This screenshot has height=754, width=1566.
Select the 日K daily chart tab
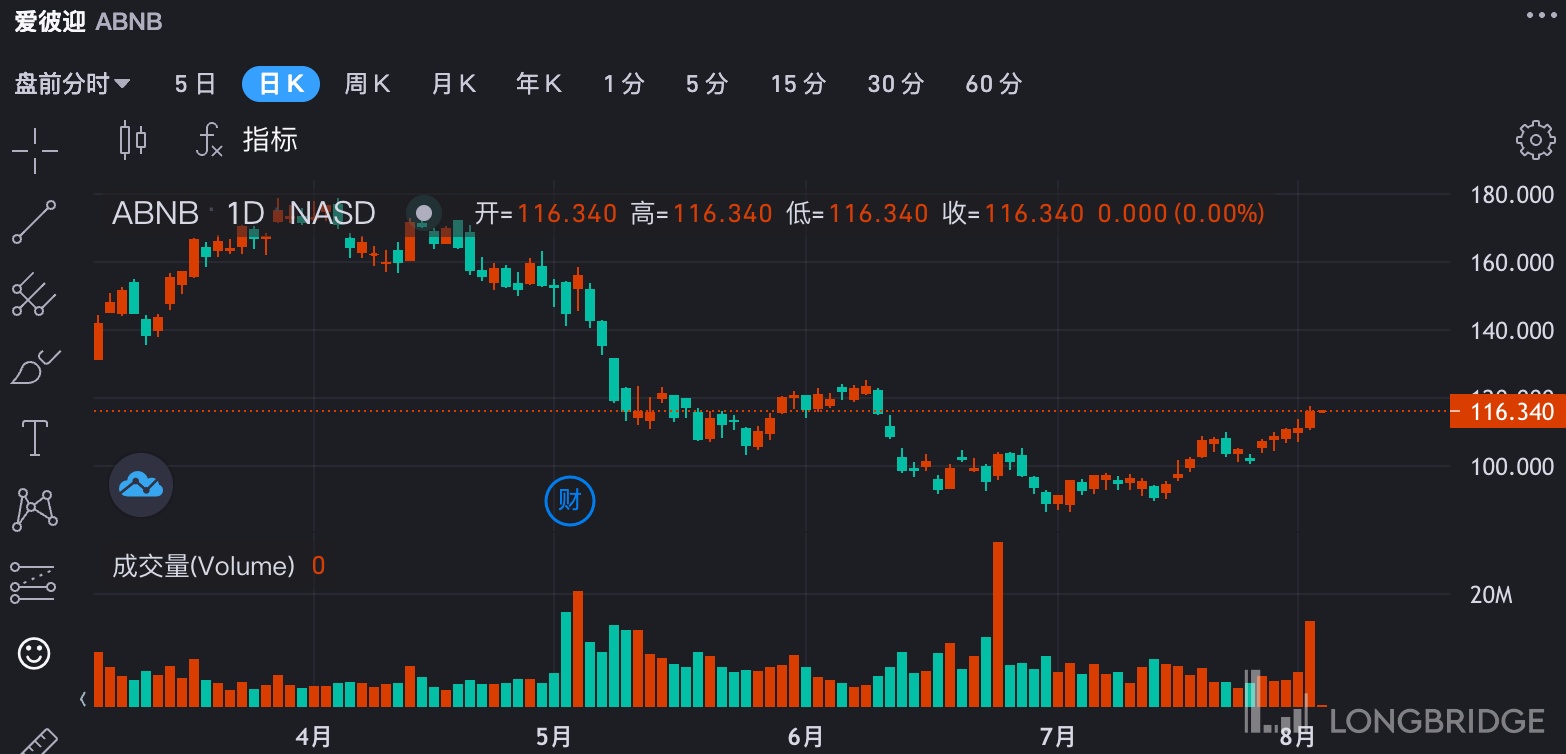pyautogui.click(x=281, y=84)
